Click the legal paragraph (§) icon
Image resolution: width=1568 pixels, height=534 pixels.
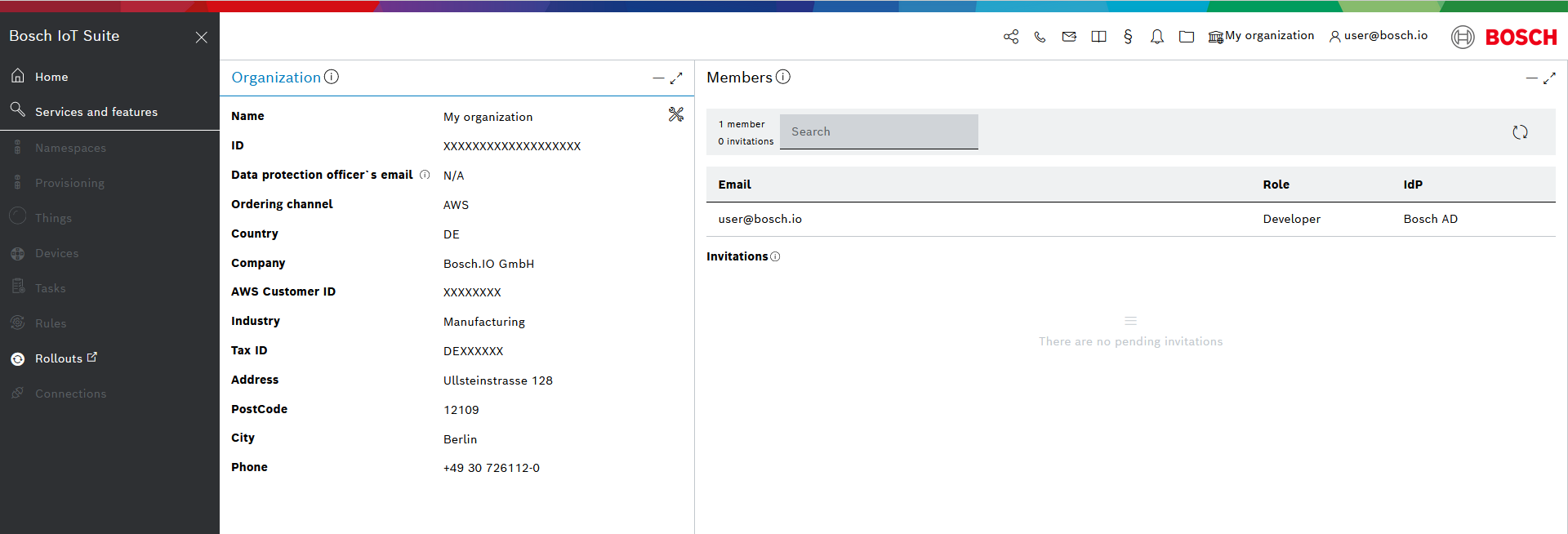[x=1128, y=37]
